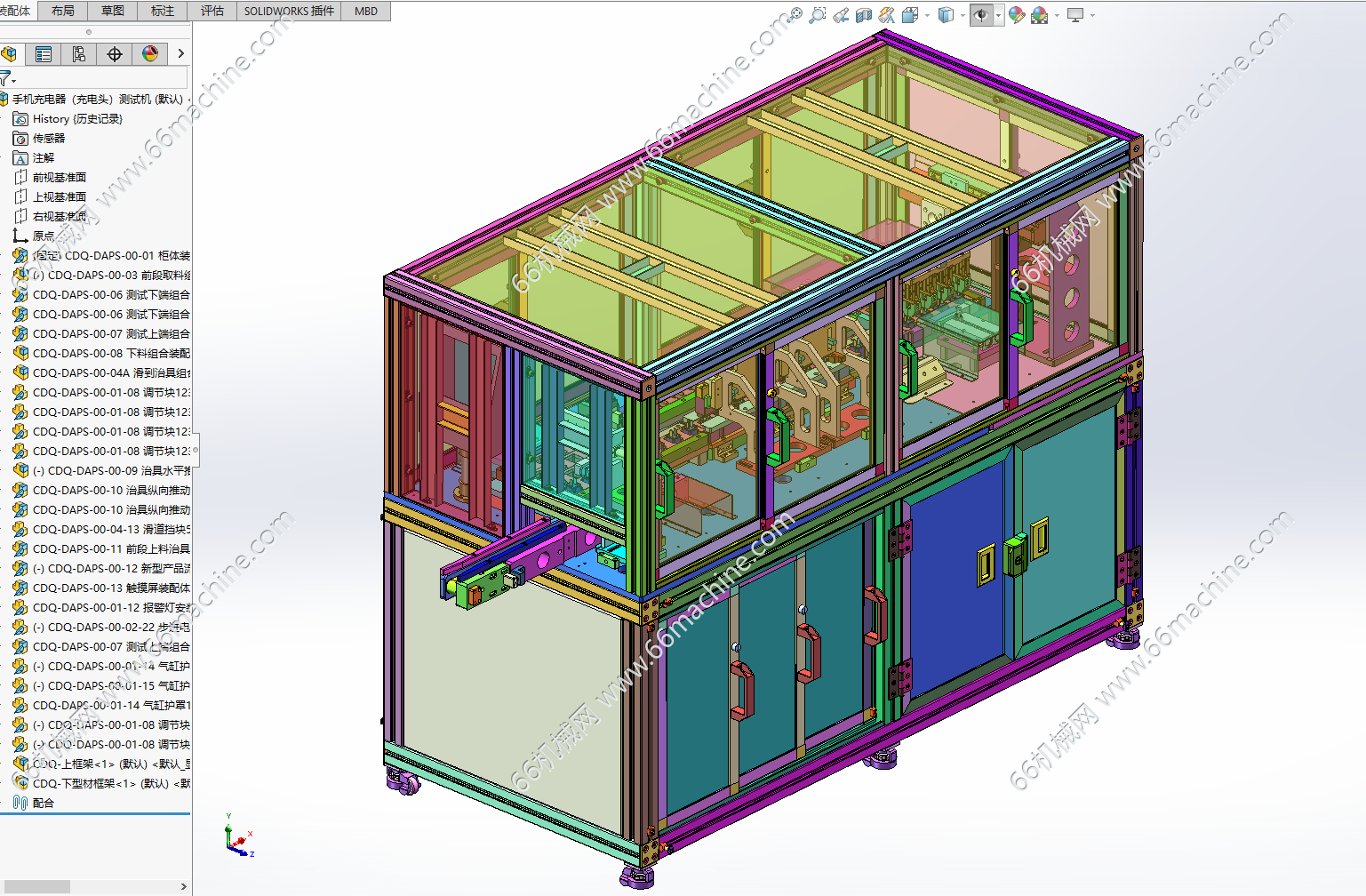Viewport: 1366px width, 896px height.
Task: Switch to the DisplayManager color-wheel tab
Action: point(150,54)
